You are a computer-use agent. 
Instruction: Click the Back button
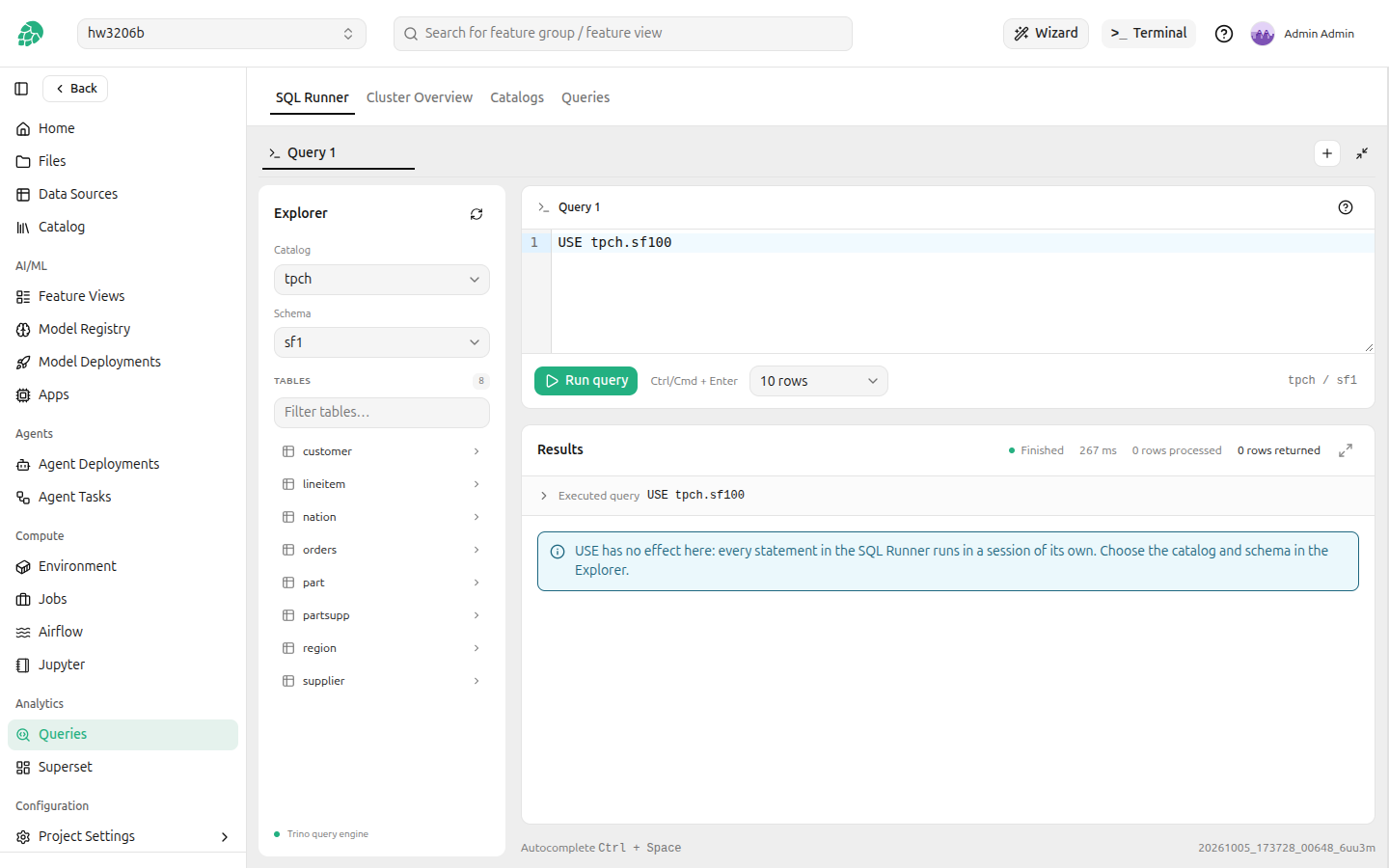click(x=75, y=89)
